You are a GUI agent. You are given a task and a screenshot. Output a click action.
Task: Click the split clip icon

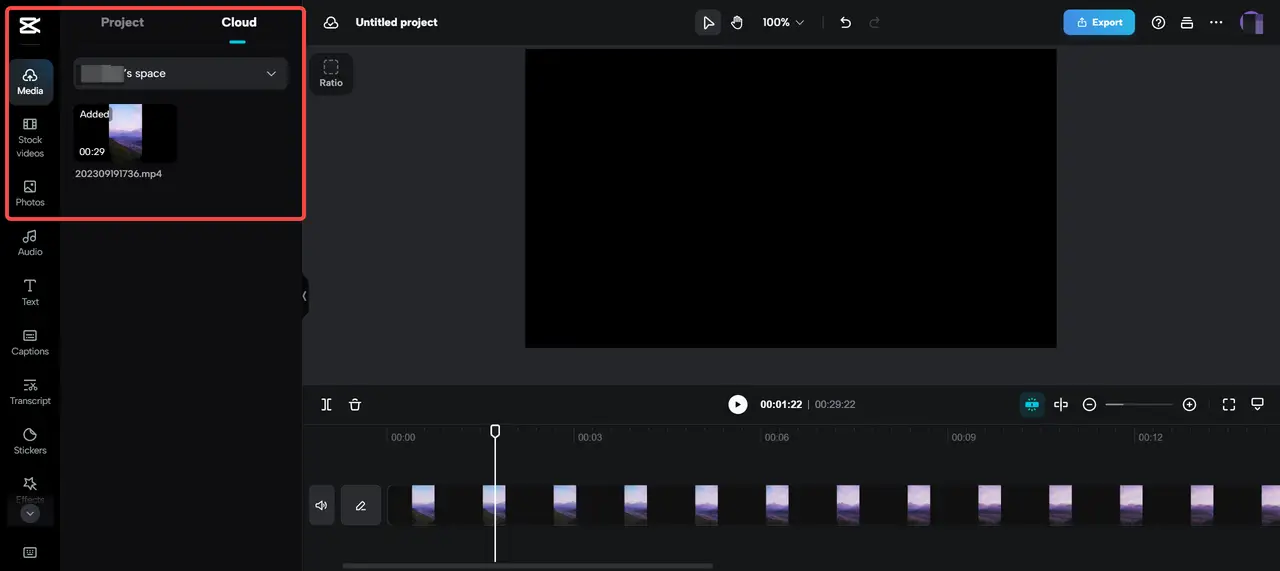coord(326,405)
